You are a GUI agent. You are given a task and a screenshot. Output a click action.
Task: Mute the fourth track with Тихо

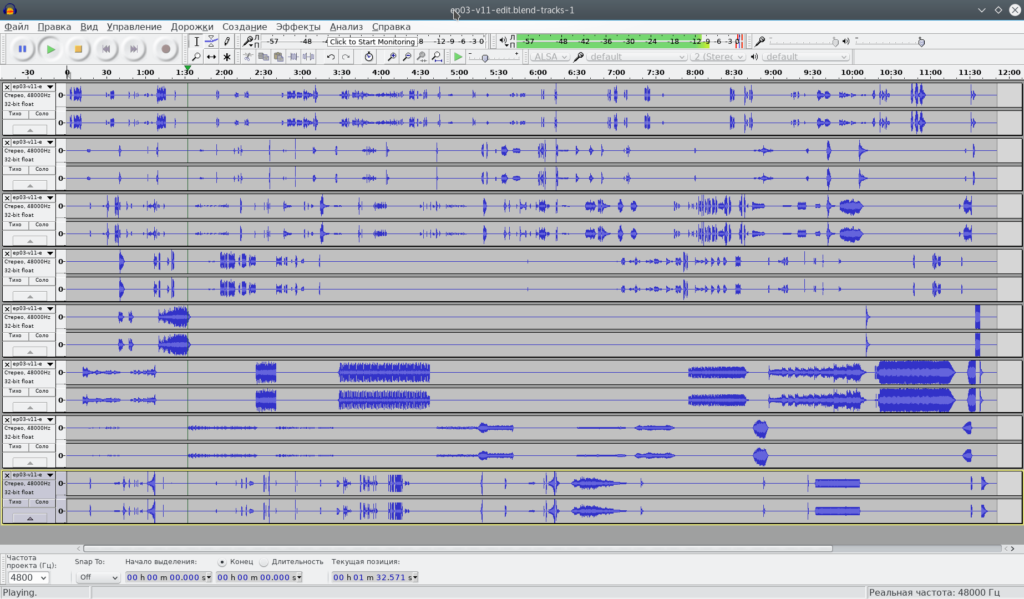(15, 280)
